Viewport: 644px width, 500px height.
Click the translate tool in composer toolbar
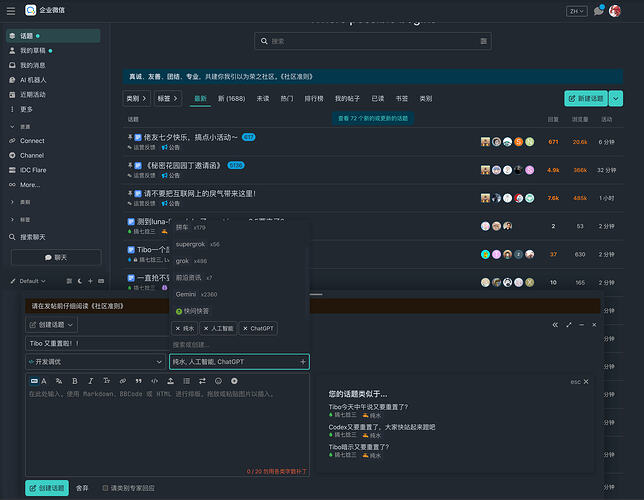(59, 381)
